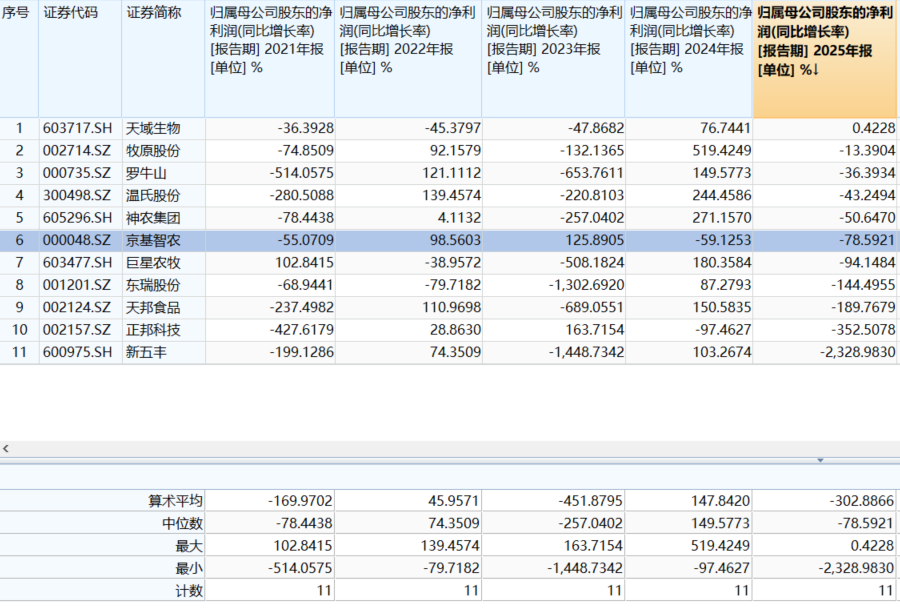Select stock name 温氏股份
Viewport: 900px width, 610px height.
click(x=153, y=195)
